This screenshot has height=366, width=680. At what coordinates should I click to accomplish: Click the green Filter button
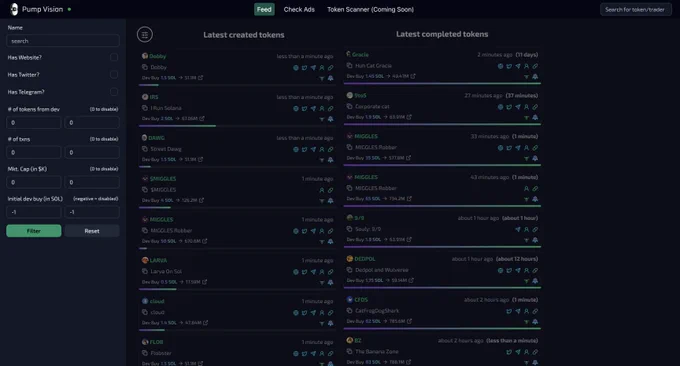click(x=34, y=231)
